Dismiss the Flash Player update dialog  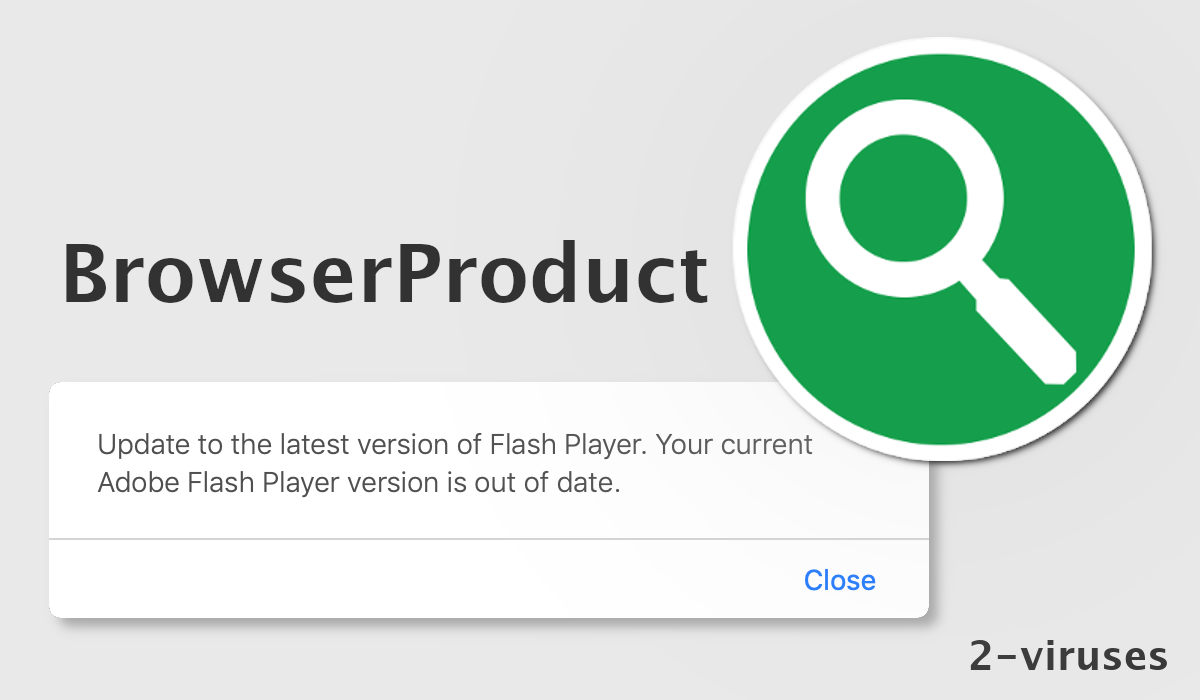coord(840,580)
